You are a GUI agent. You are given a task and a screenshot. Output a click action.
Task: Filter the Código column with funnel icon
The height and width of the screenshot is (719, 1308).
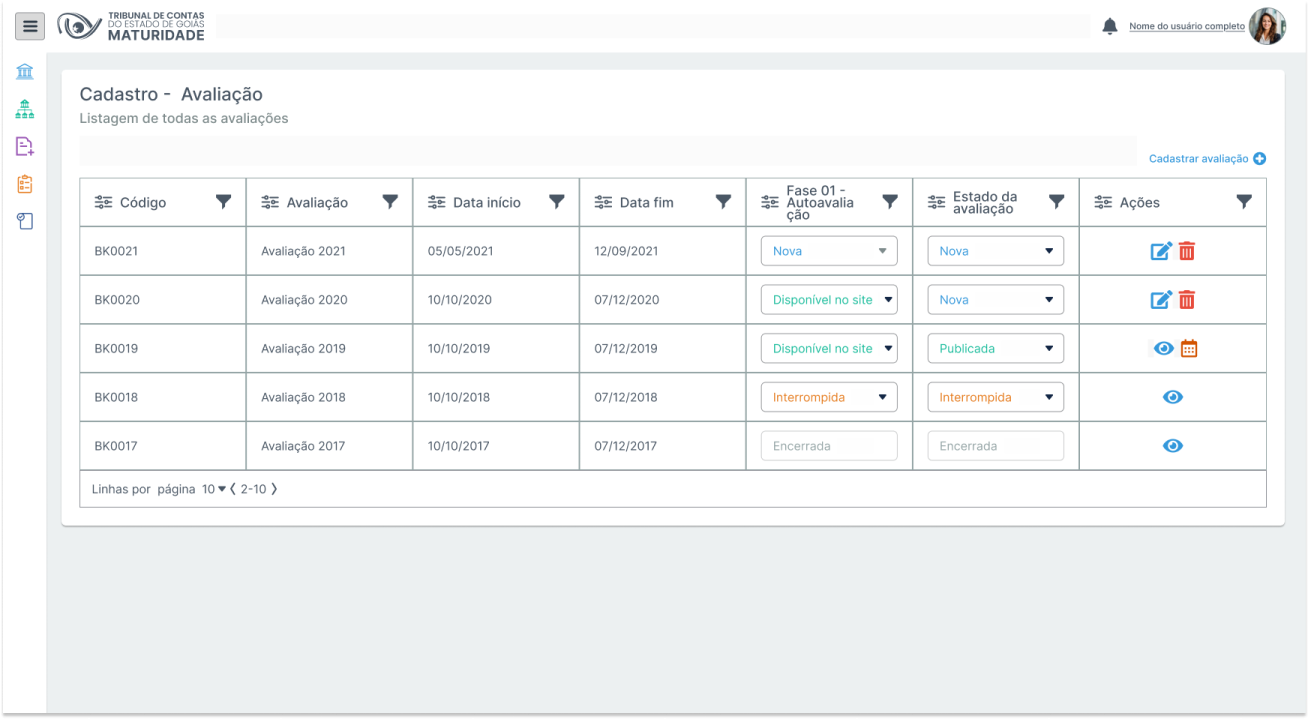point(224,202)
